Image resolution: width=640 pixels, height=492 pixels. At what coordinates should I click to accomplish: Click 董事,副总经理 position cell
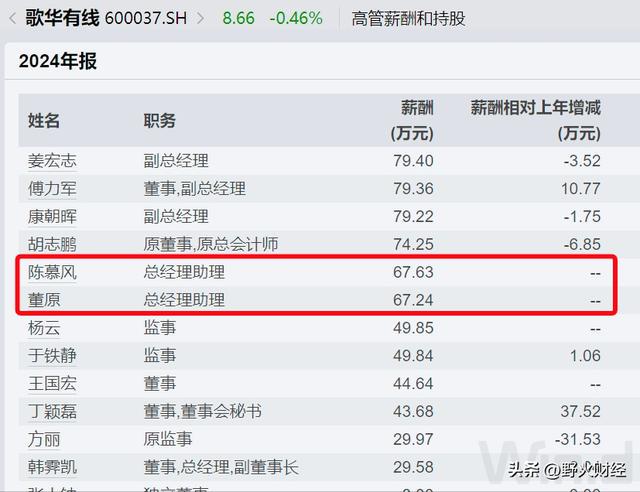[x=195, y=189]
